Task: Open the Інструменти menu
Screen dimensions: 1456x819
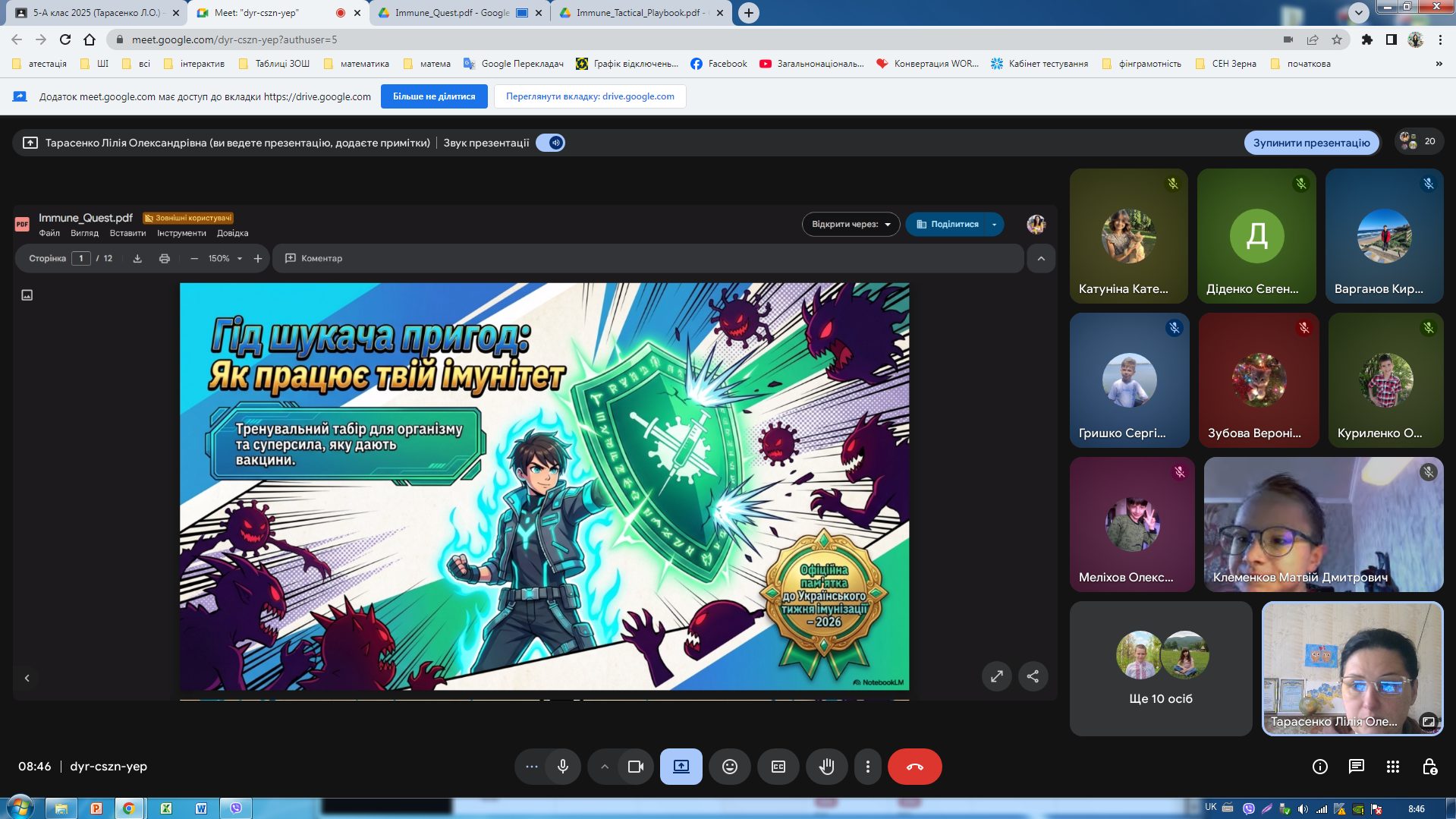Action: tap(181, 234)
